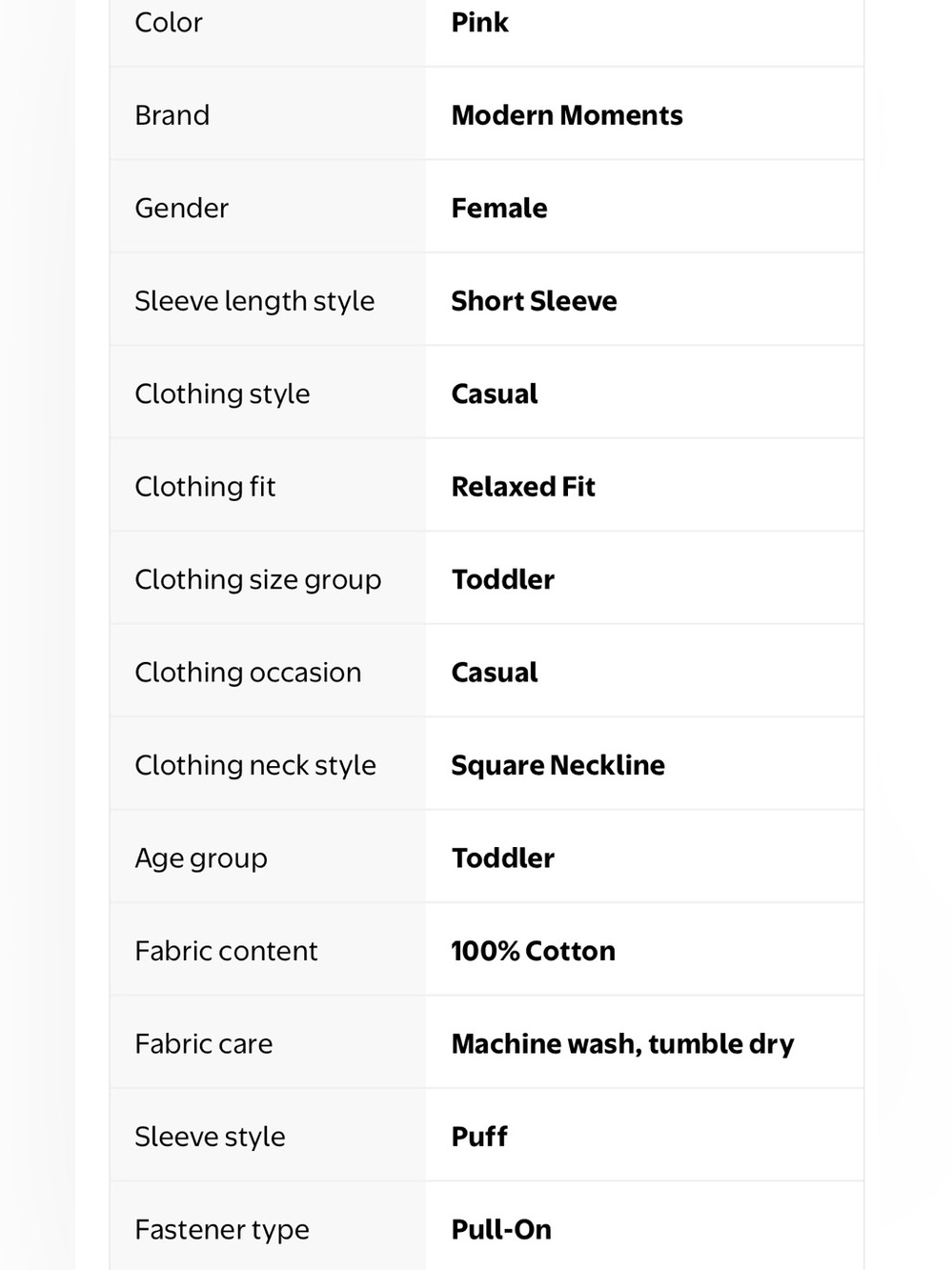The width and height of the screenshot is (952, 1270).
Task: Select the Brand row label
Action: tap(172, 115)
